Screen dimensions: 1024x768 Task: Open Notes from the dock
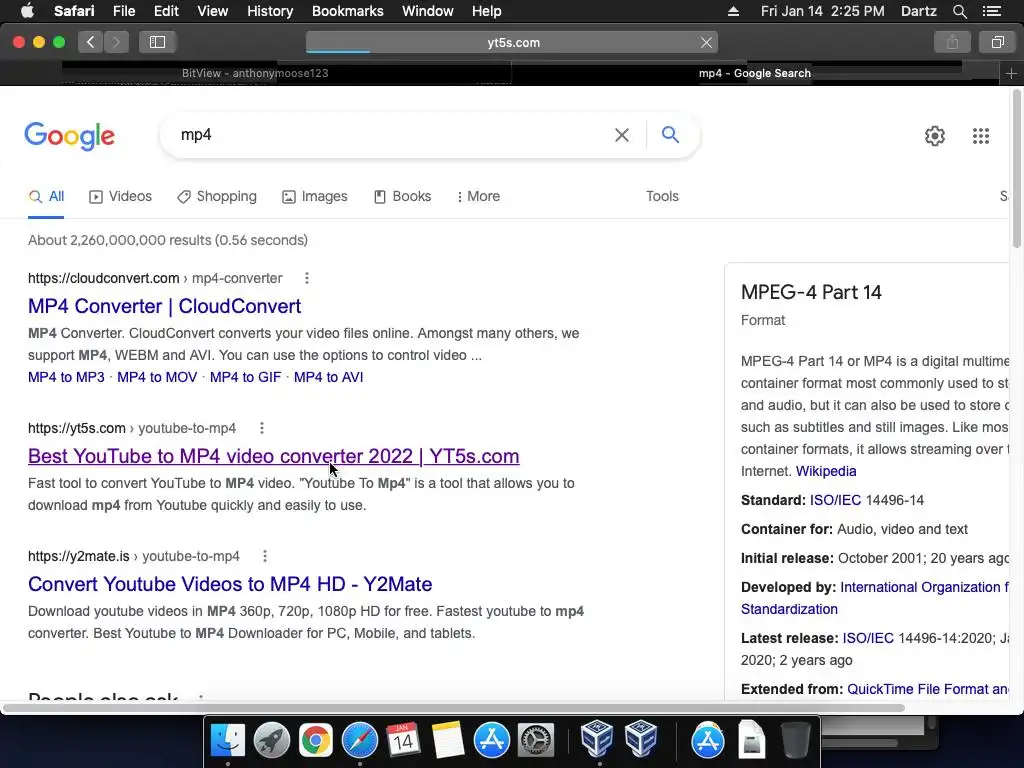pyautogui.click(x=447, y=740)
